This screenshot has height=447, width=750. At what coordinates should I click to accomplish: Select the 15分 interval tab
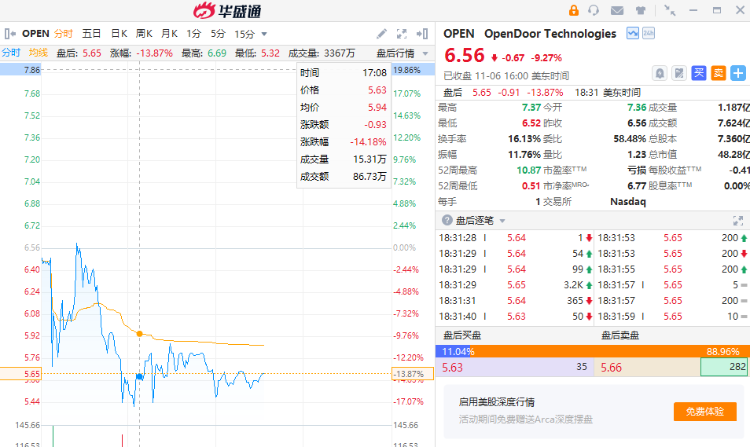244,34
